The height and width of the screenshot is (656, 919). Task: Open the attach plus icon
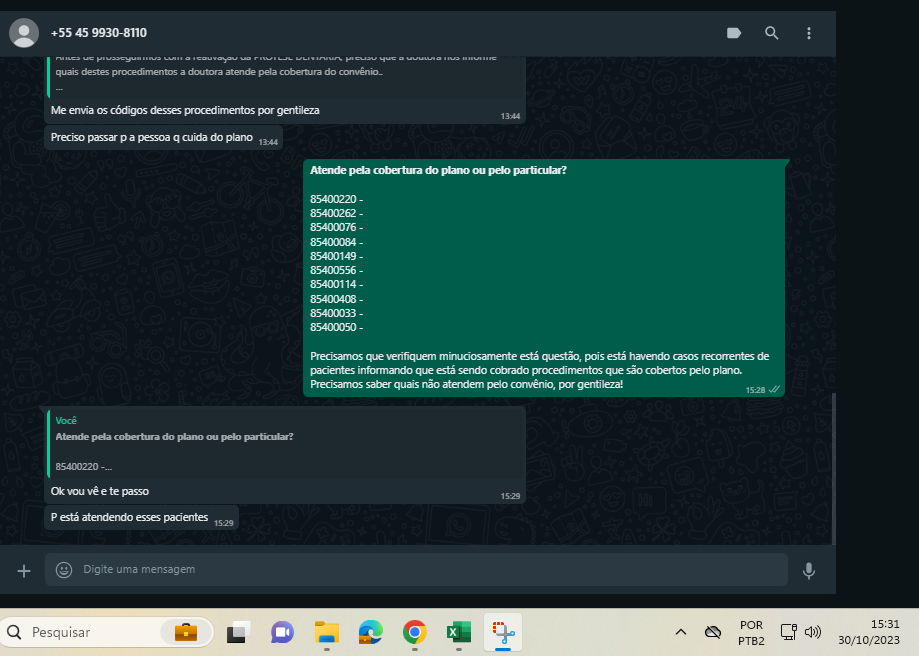tap(24, 570)
